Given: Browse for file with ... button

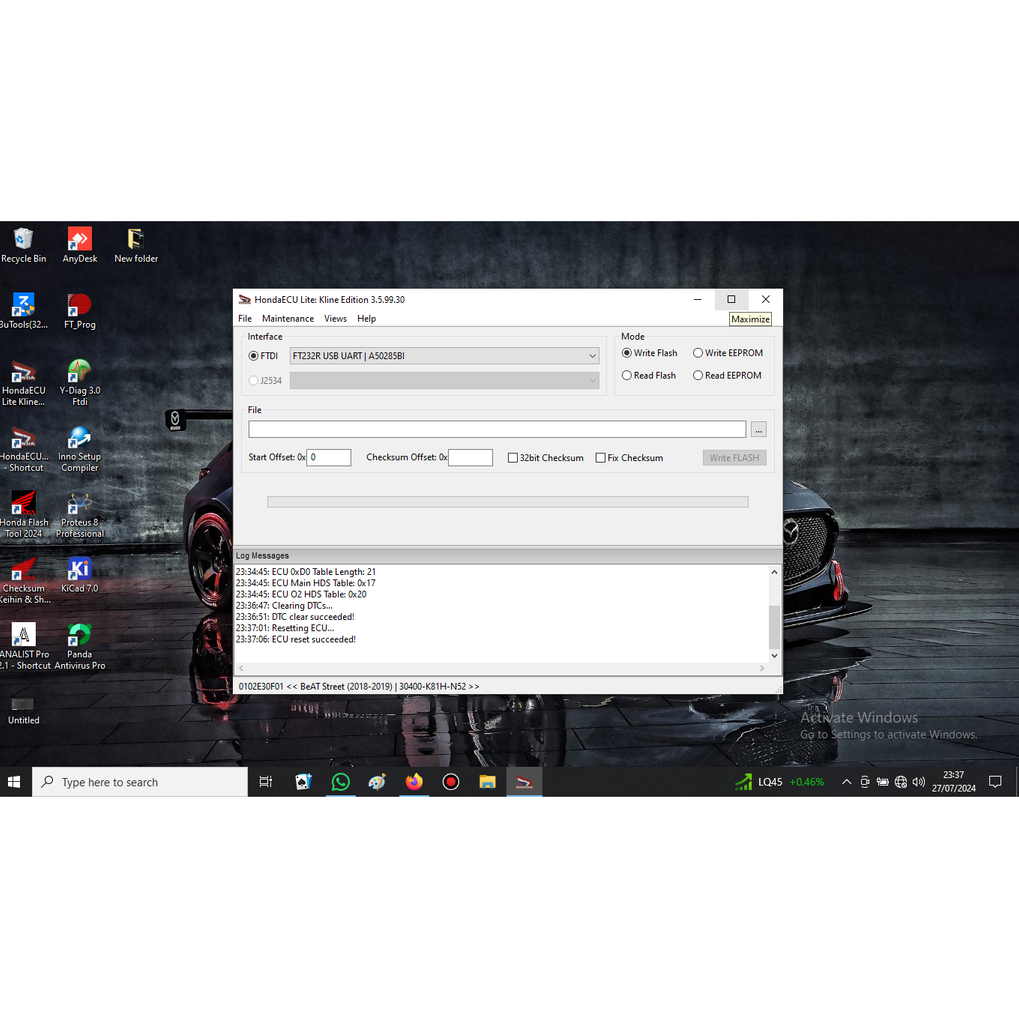Looking at the screenshot, I should [758, 430].
